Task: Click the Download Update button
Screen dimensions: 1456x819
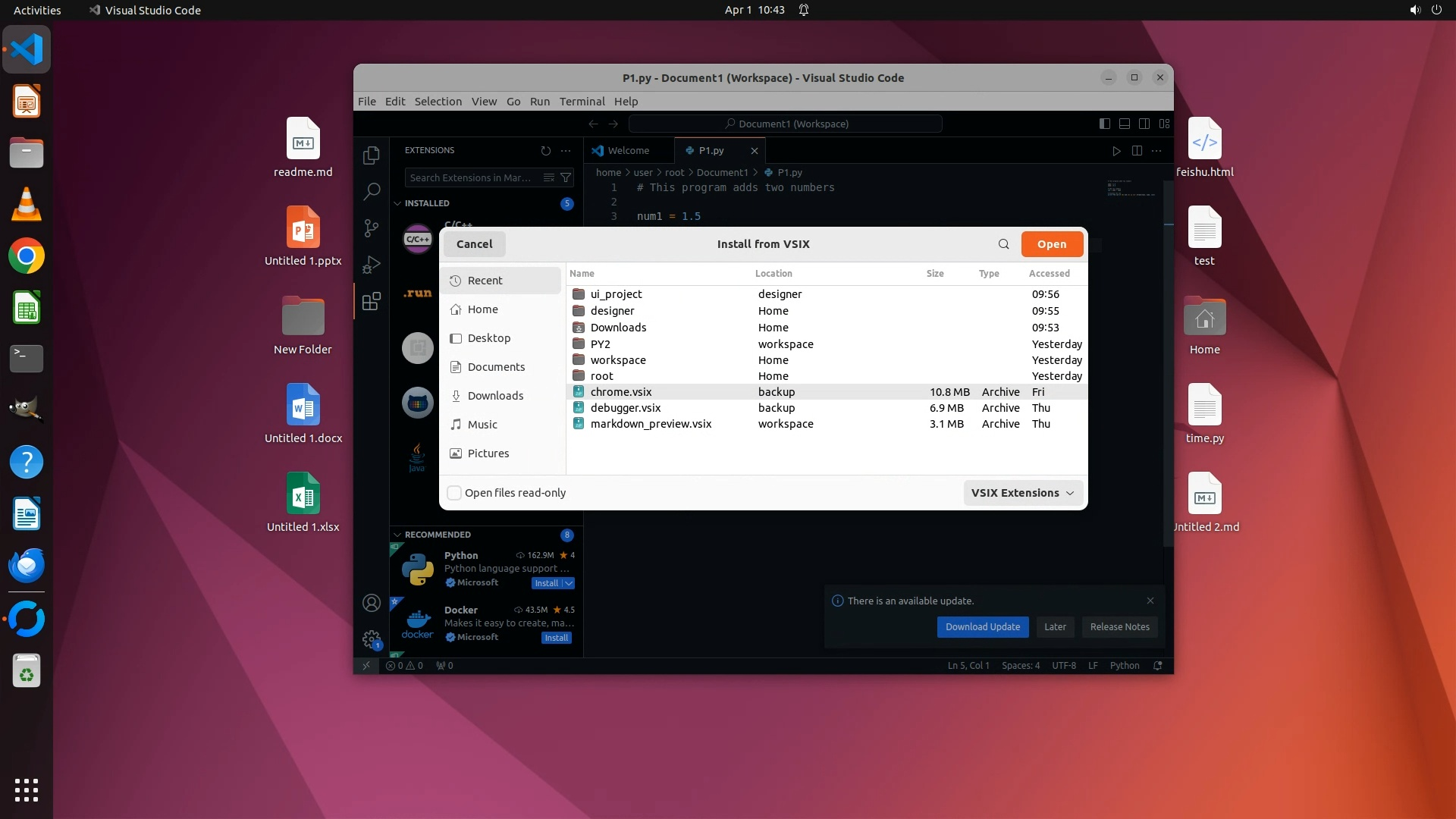Action: click(x=982, y=627)
